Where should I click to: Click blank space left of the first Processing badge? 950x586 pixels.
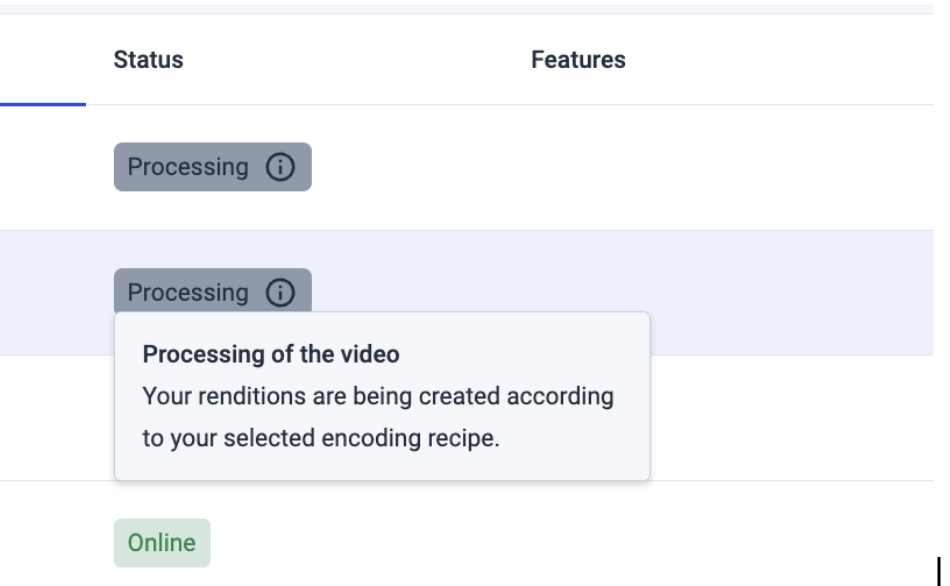(55, 167)
